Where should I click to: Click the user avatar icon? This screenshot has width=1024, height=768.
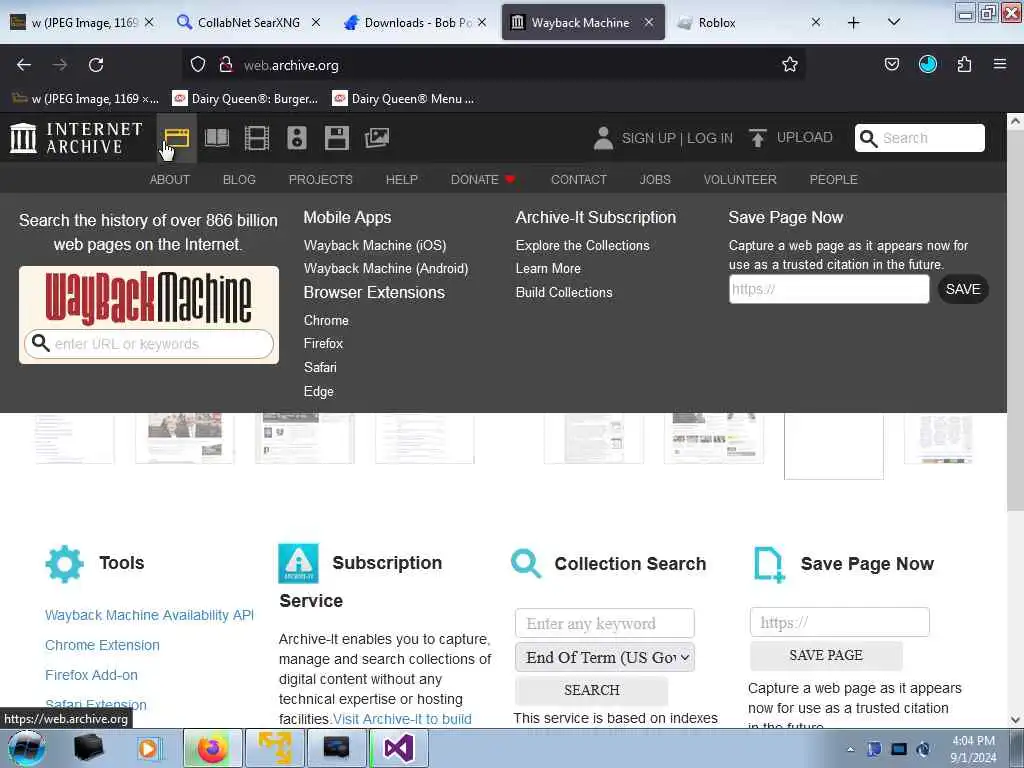click(x=603, y=138)
